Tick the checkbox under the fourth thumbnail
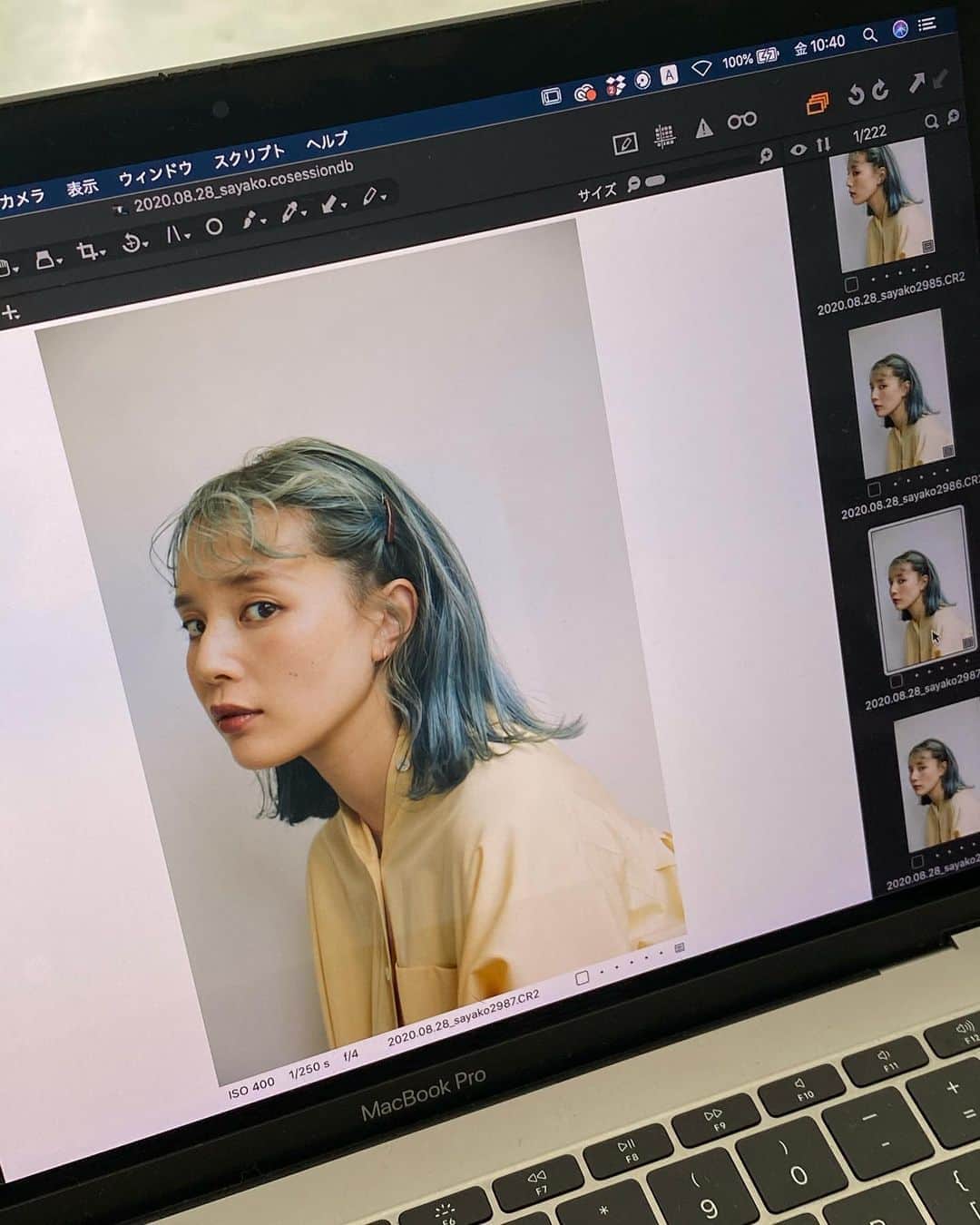The width and height of the screenshot is (980, 1225). tap(917, 862)
